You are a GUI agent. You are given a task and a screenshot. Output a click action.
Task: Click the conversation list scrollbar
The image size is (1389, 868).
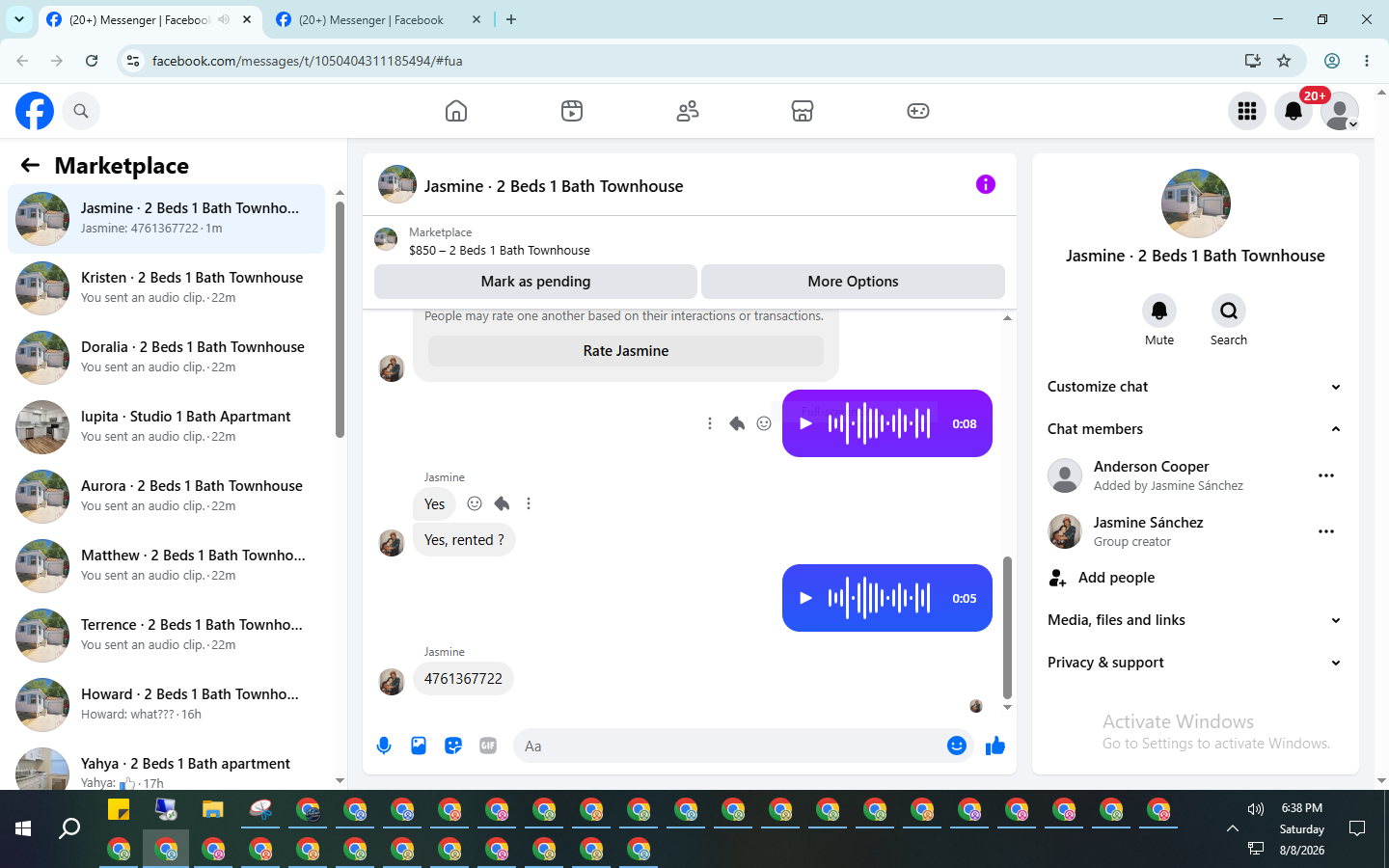(x=340, y=318)
